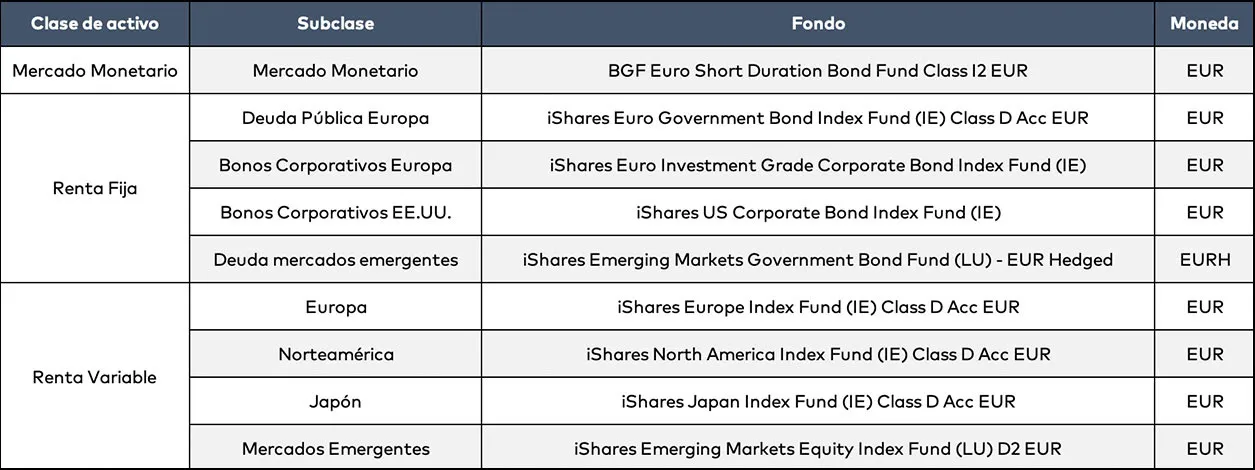Click the 'Mercado Monetario' asset class cell
The height and width of the screenshot is (470, 1255).
point(94,71)
